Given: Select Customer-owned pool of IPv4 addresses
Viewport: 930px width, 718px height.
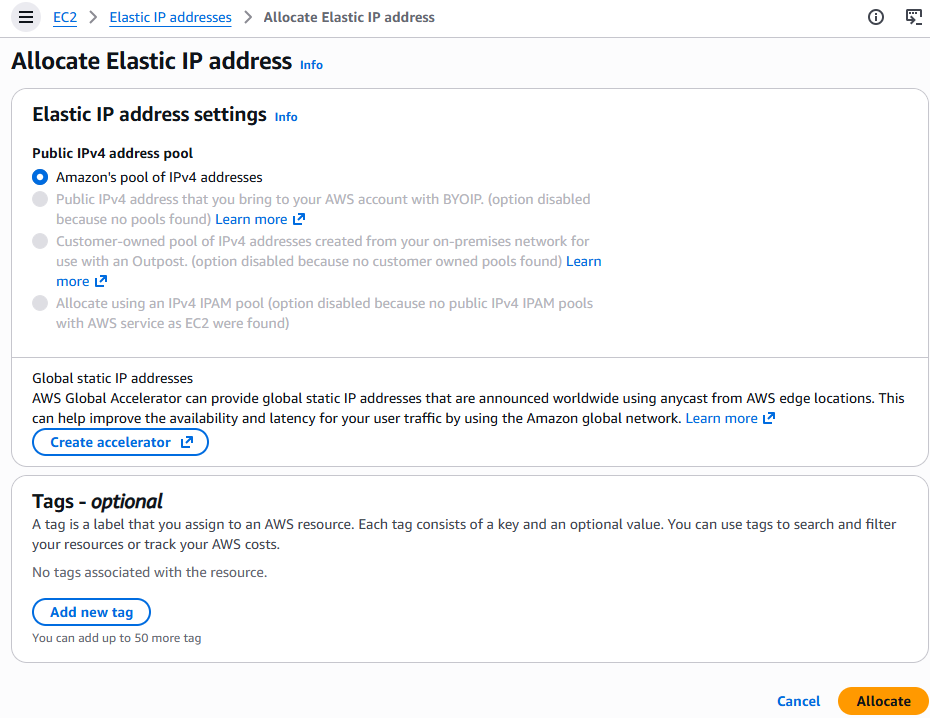Looking at the screenshot, I should 40,241.
